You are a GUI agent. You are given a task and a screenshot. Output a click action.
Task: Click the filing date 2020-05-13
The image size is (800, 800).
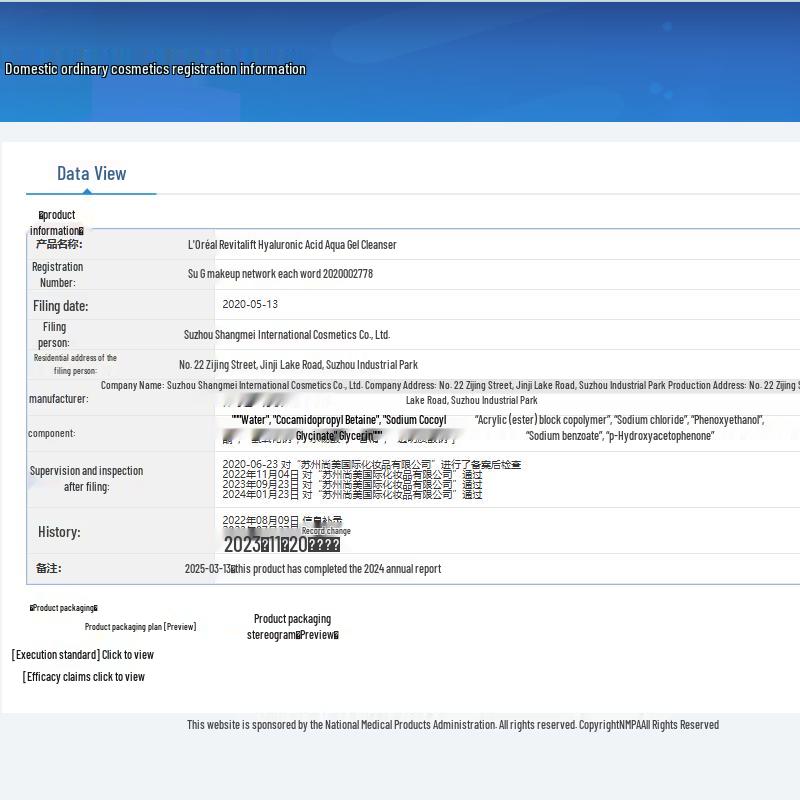tap(250, 304)
